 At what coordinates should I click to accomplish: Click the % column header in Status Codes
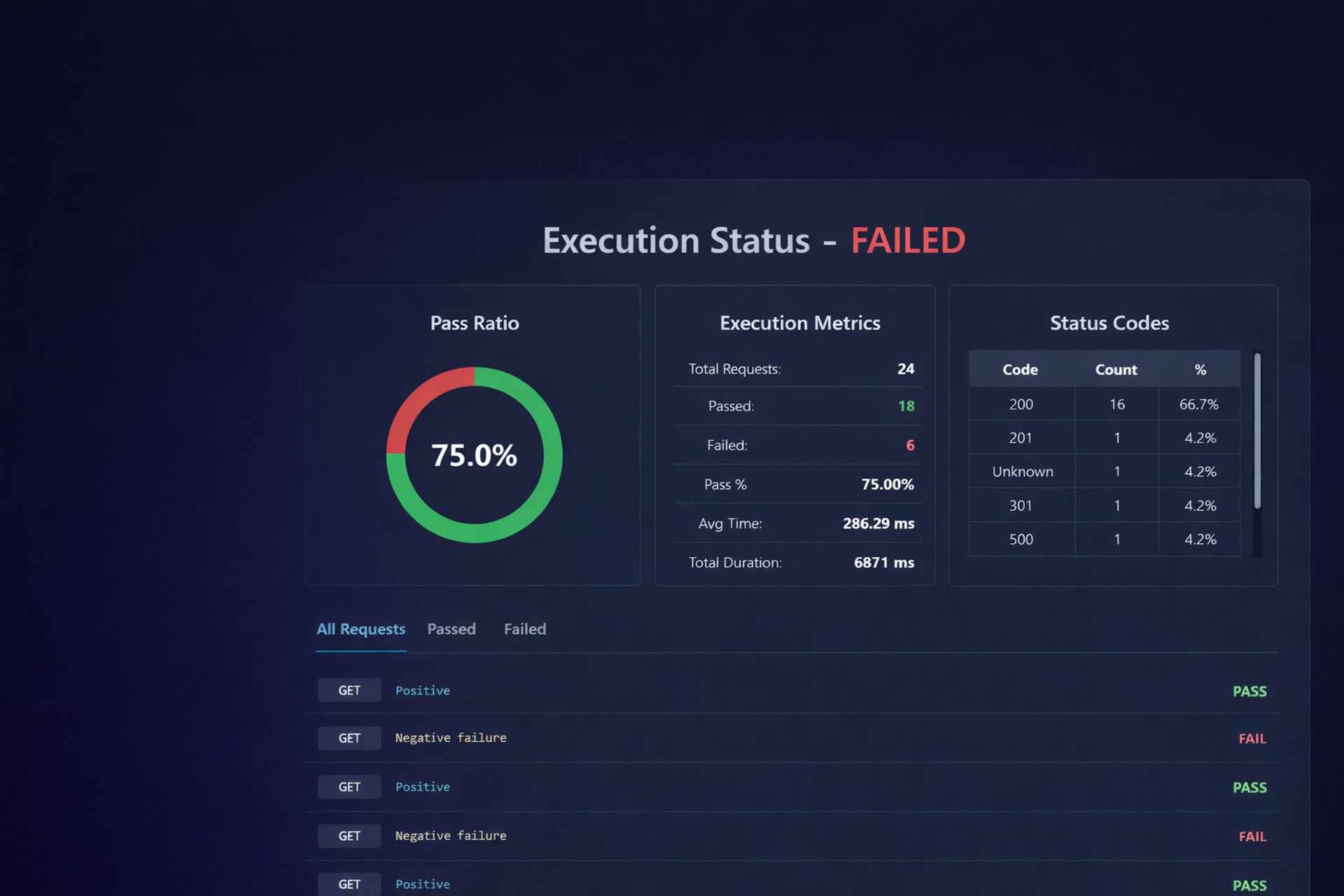point(1200,370)
